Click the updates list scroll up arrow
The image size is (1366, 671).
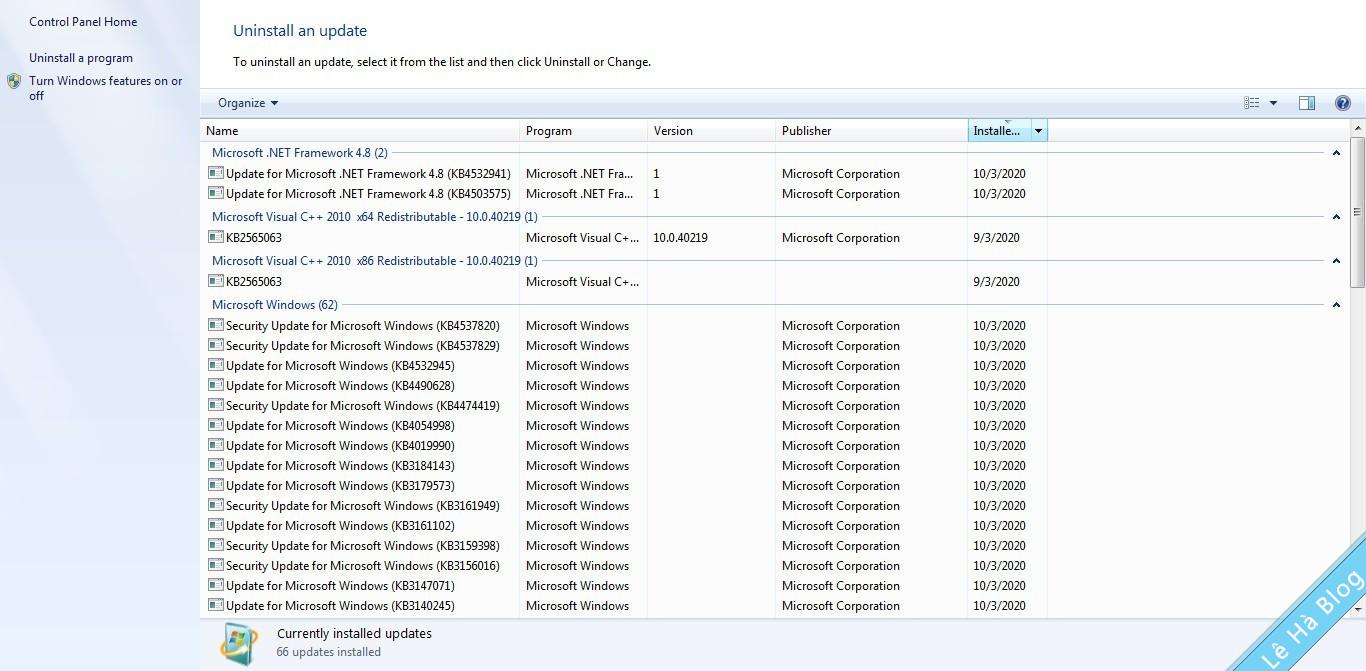pyautogui.click(x=1358, y=128)
